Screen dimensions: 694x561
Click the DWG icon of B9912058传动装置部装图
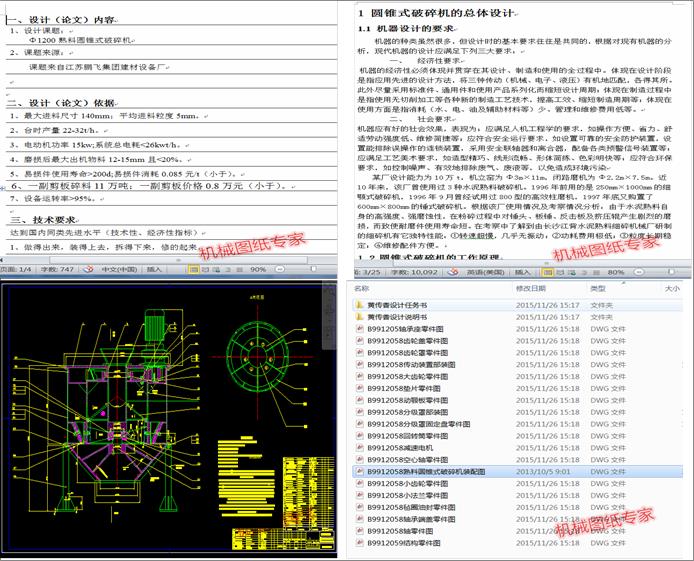tap(360, 365)
